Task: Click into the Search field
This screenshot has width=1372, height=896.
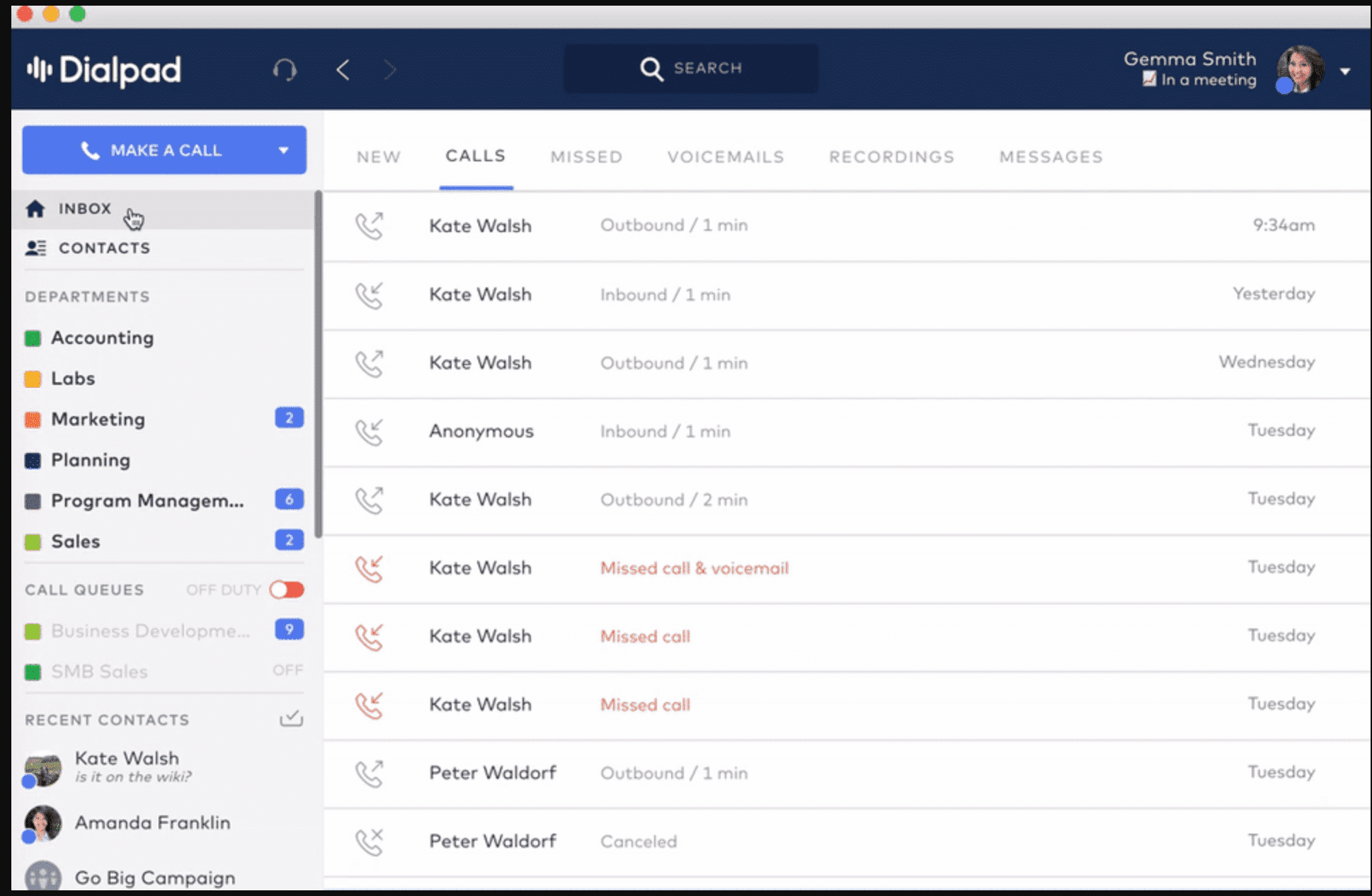Action: click(691, 68)
